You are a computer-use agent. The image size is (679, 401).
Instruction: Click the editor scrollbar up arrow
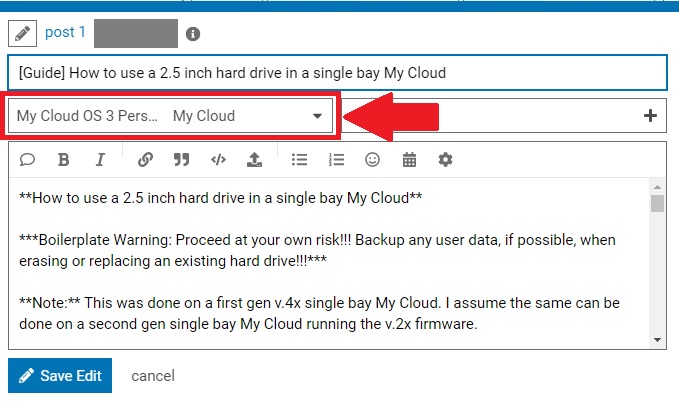[x=657, y=187]
